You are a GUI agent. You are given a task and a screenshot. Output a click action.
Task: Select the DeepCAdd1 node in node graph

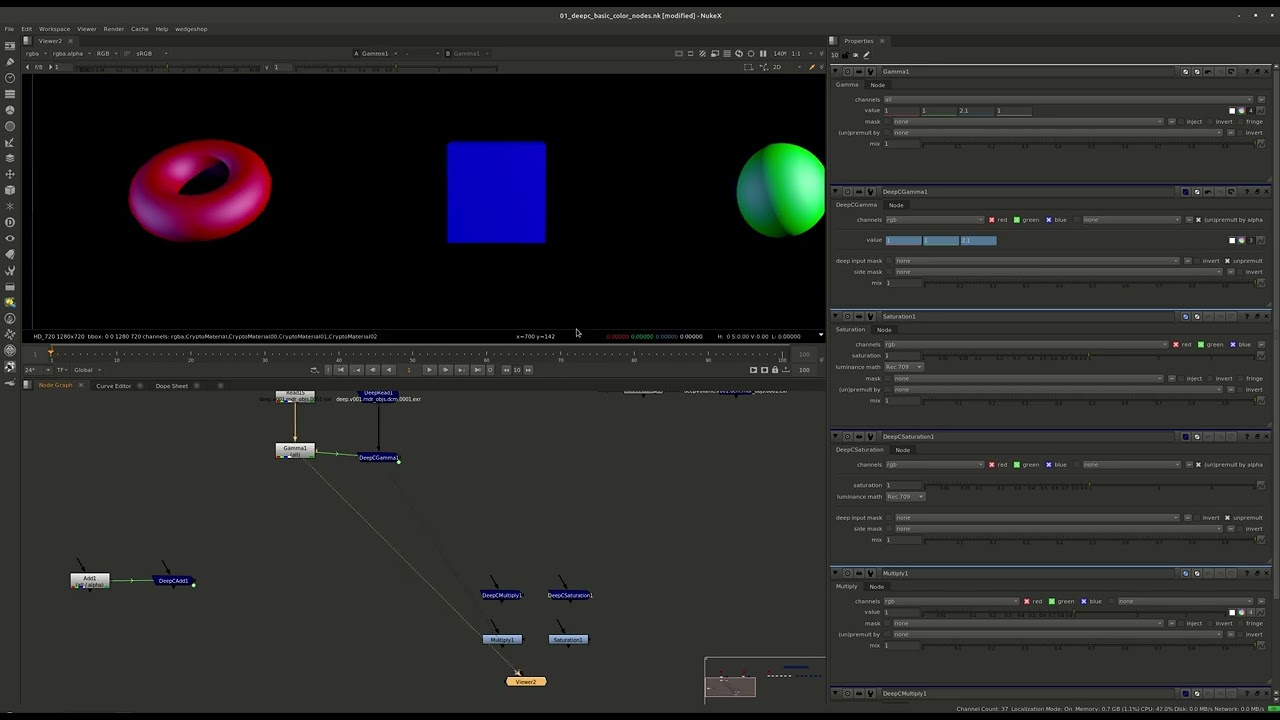click(x=173, y=581)
